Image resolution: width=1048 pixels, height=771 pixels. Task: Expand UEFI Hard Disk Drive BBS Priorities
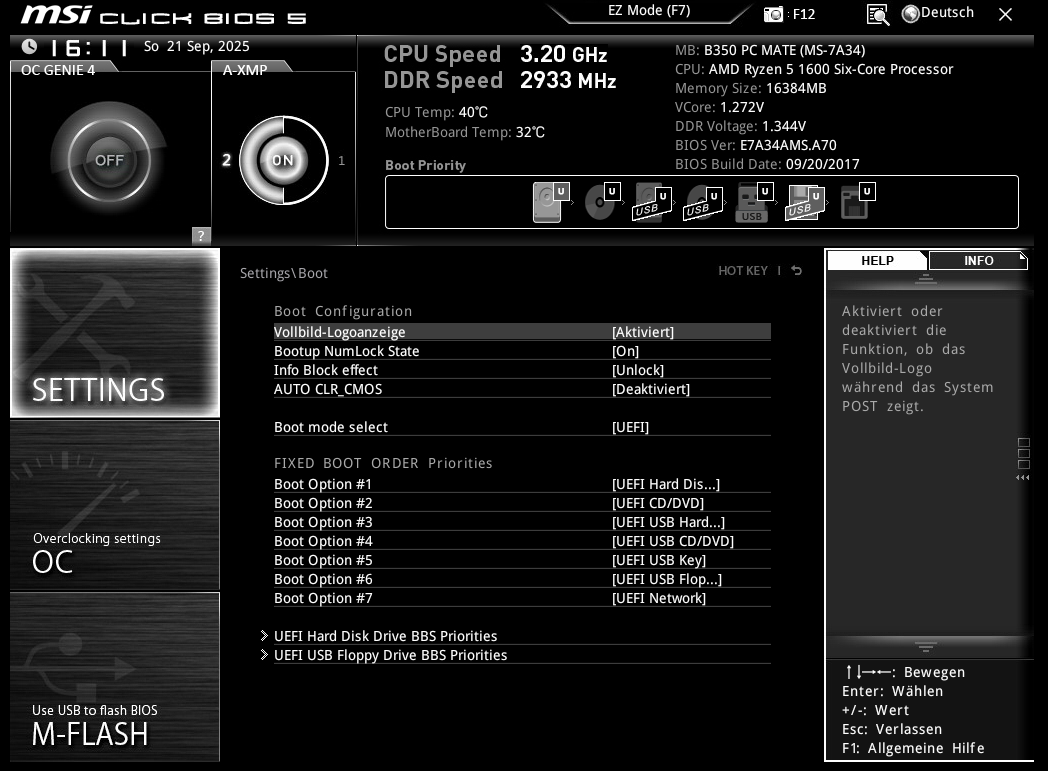[x=386, y=636]
